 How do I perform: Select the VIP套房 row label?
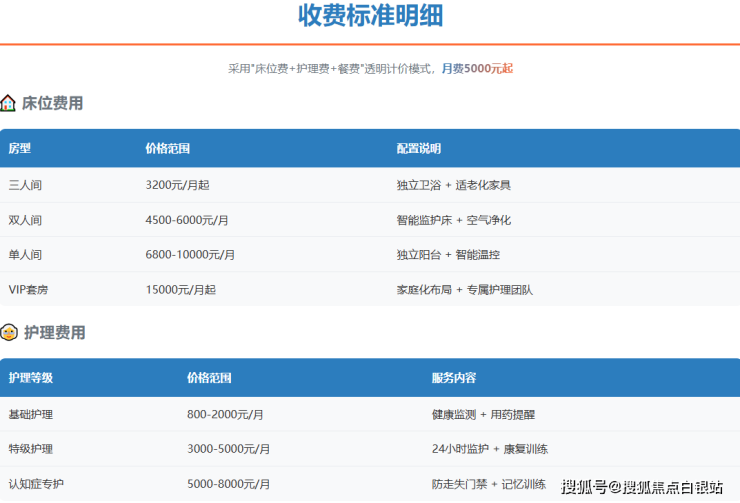click(x=29, y=290)
